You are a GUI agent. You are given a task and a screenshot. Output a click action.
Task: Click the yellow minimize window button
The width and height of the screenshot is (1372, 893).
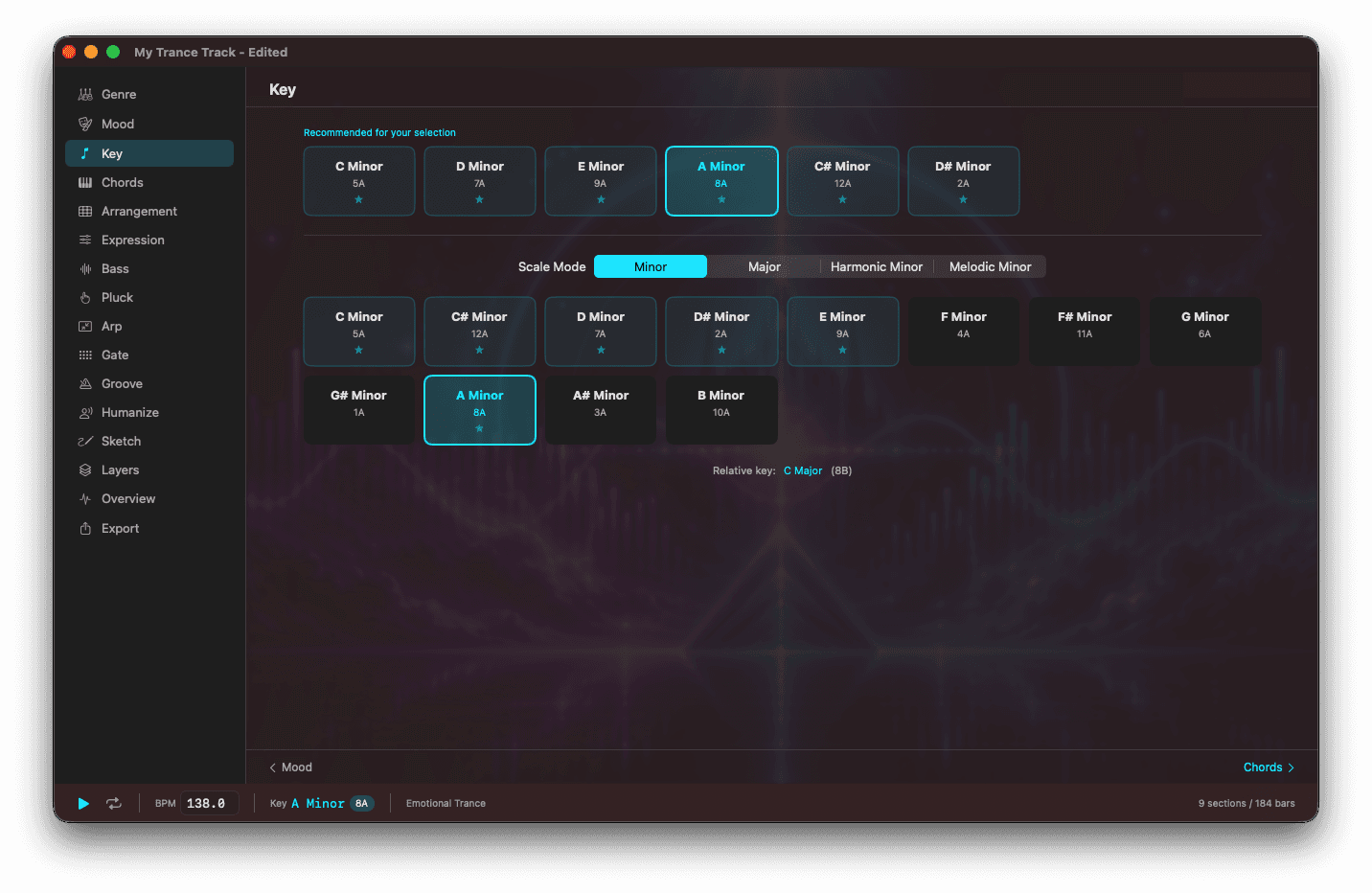click(x=91, y=52)
